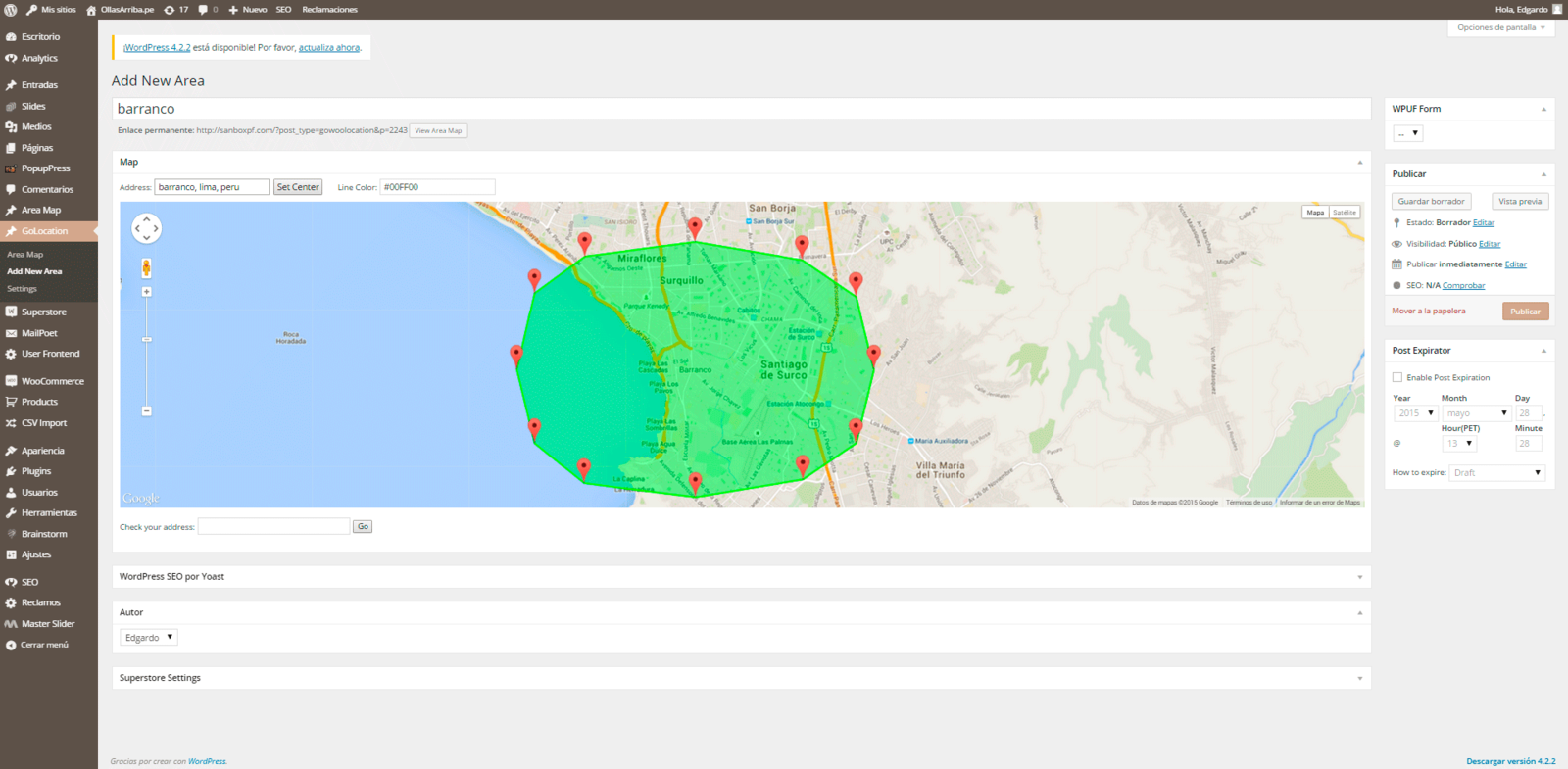The height and width of the screenshot is (769, 1568).
Task: Open the Autor dropdown showing Edgardo
Action: pyautogui.click(x=149, y=638)
